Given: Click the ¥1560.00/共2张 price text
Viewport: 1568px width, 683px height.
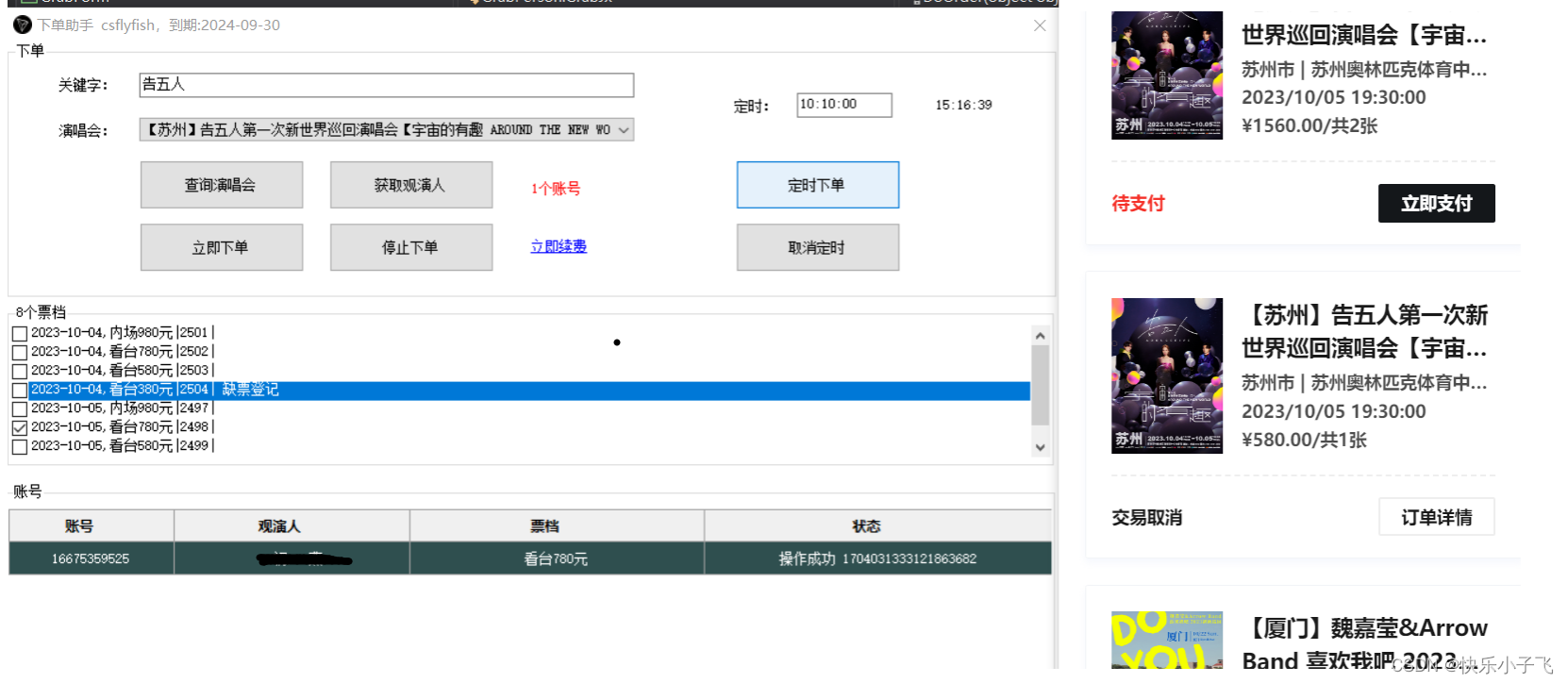Looking at the screenshot, I should [1309, 125].
